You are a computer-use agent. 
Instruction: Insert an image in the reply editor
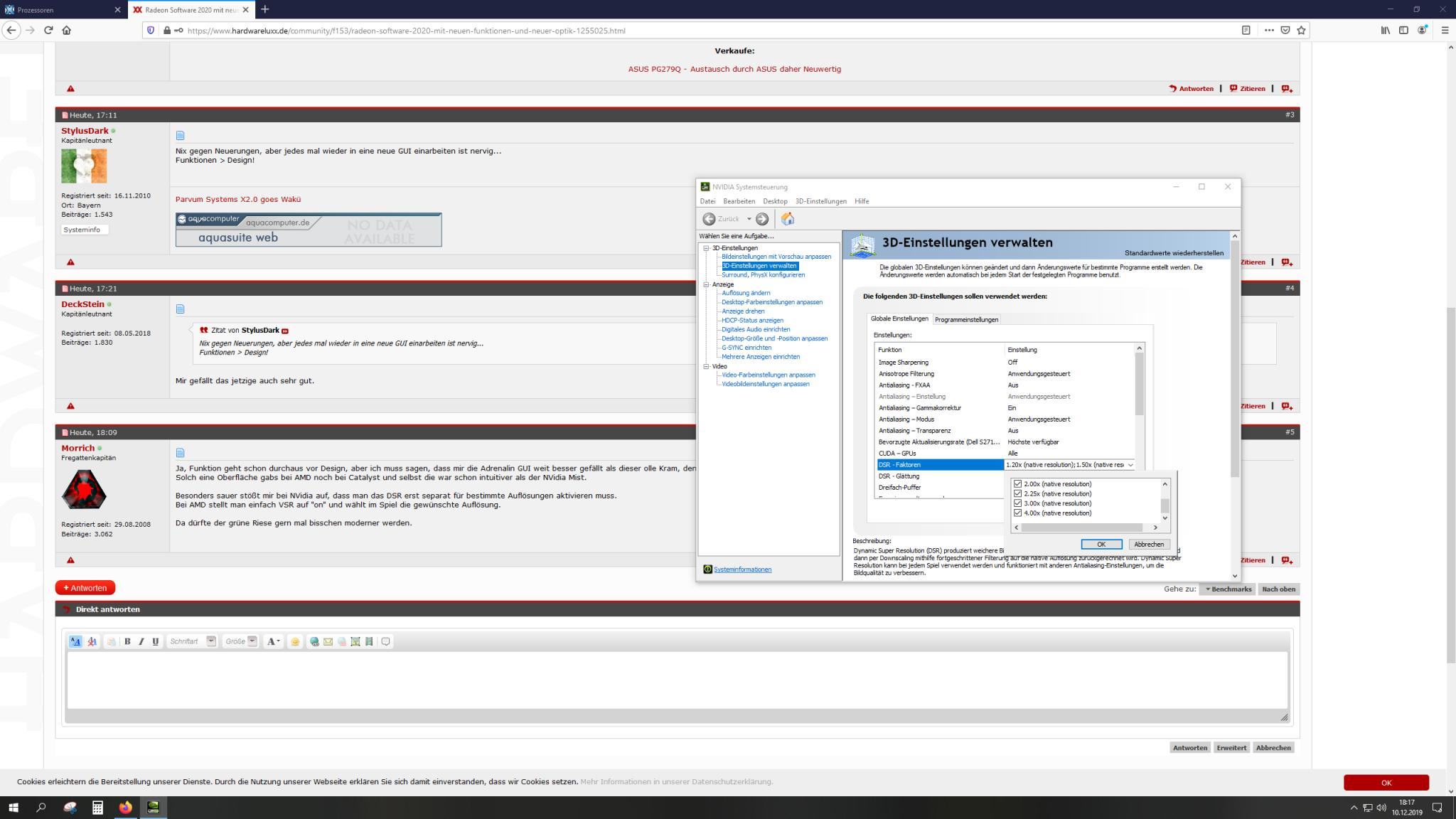355,641
